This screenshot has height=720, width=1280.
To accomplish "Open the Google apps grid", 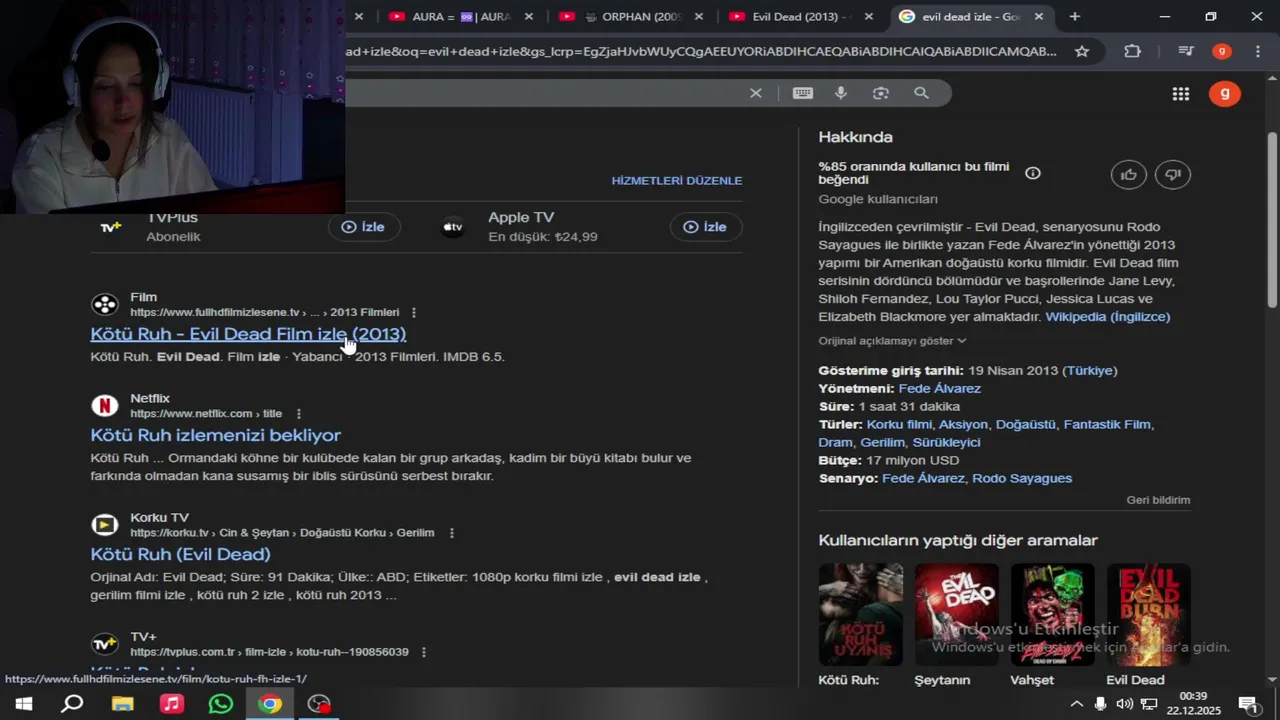I will 1181,94.
